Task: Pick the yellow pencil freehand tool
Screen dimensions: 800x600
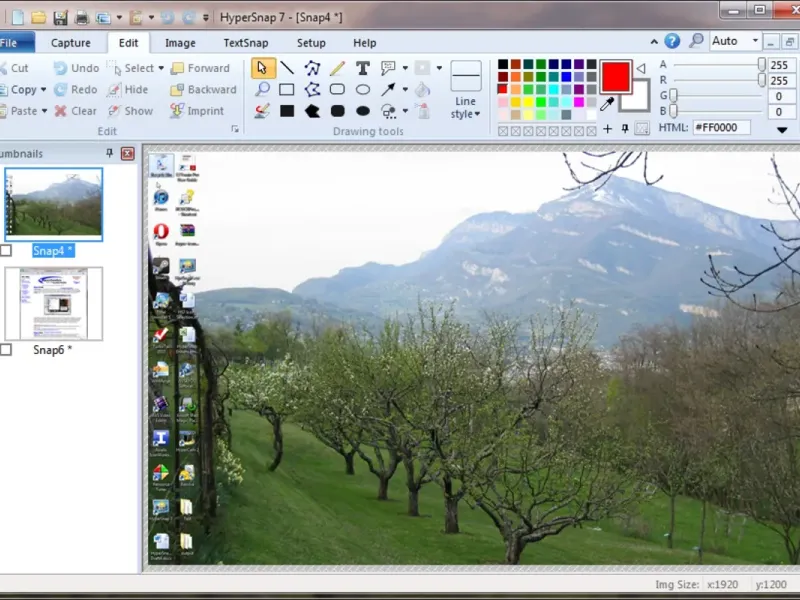Action: (x=337, y=68)
